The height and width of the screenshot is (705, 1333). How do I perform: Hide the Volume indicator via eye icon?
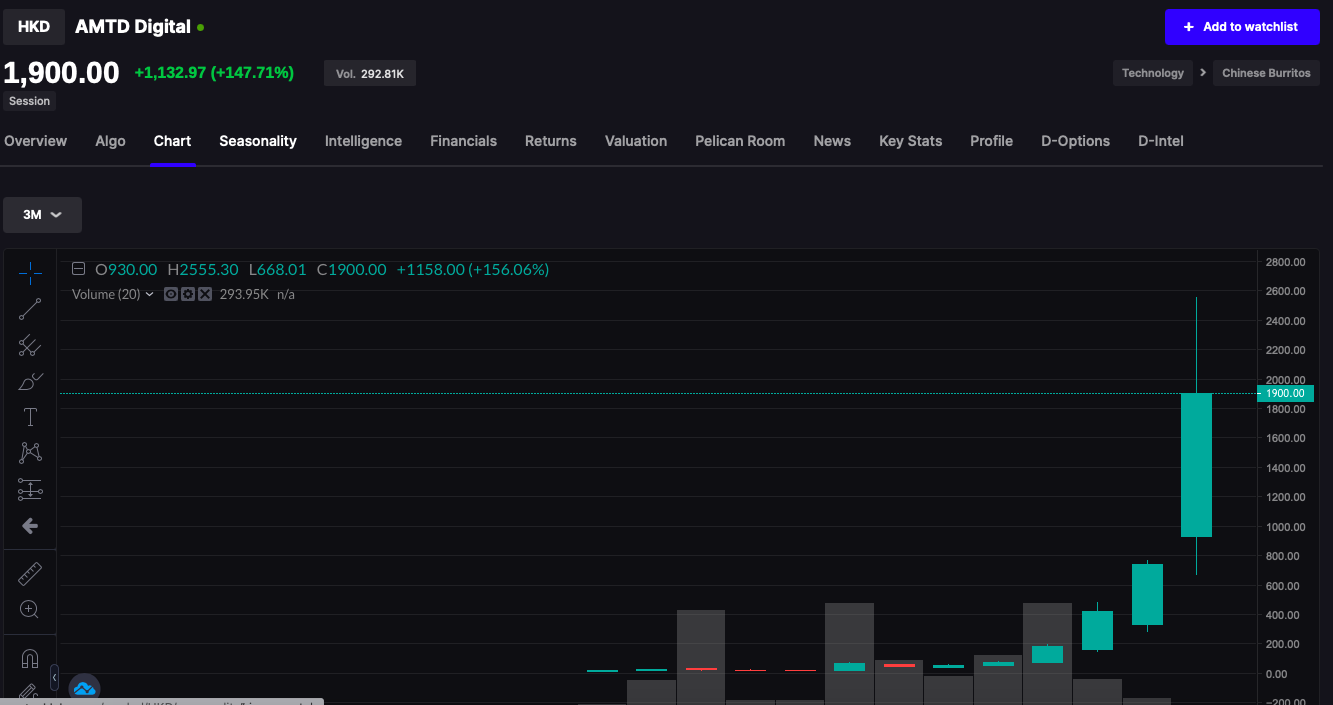(171, 294)
